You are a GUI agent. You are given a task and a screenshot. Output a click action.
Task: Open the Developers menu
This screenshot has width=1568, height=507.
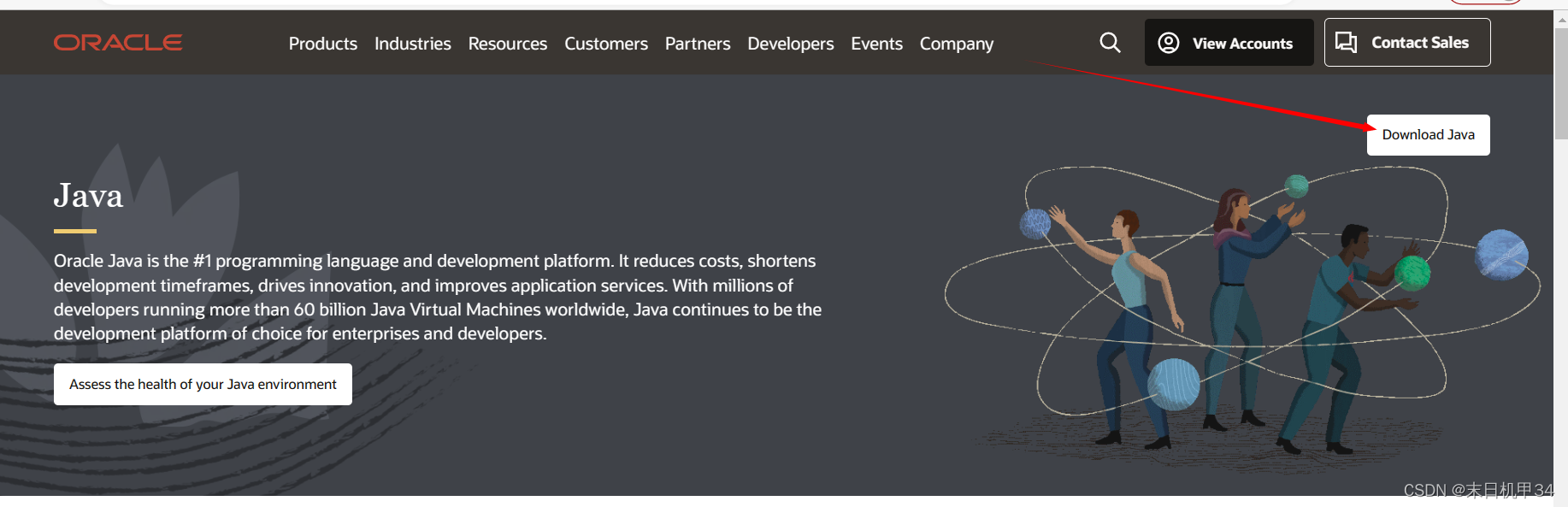coord(791,44)
